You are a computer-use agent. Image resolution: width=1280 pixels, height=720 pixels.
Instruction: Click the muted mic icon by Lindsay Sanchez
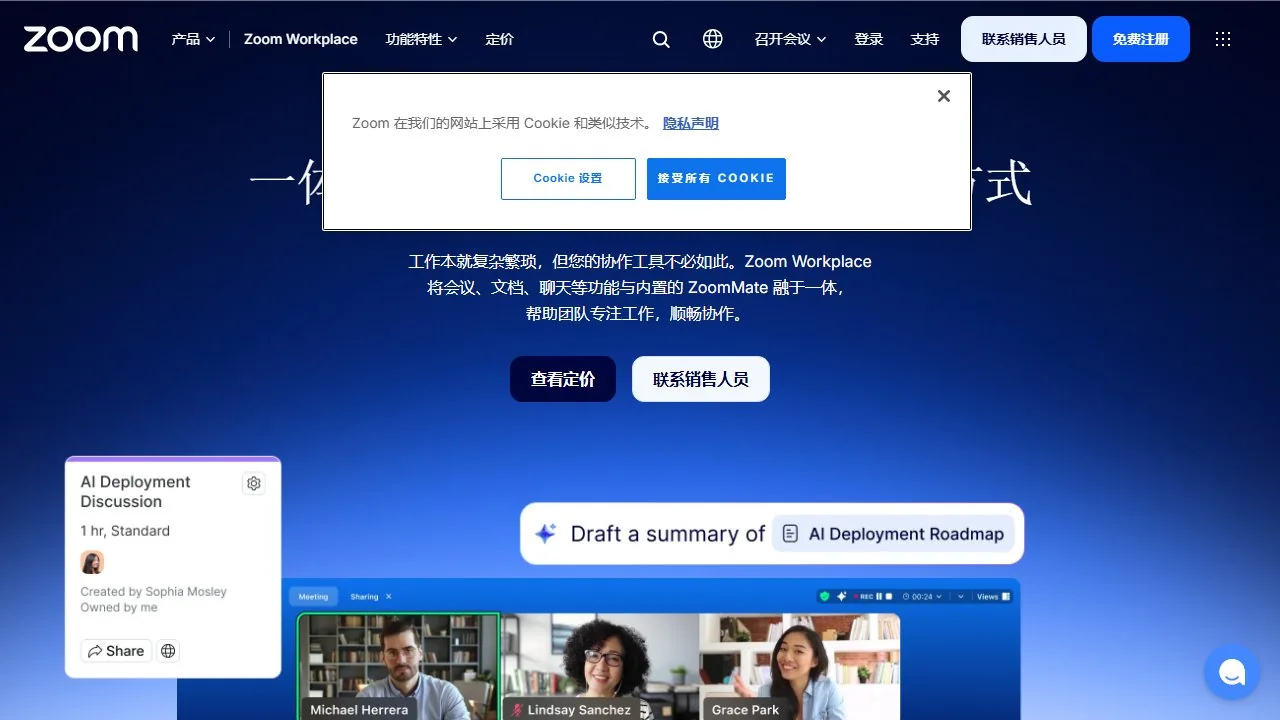(517, 710)
